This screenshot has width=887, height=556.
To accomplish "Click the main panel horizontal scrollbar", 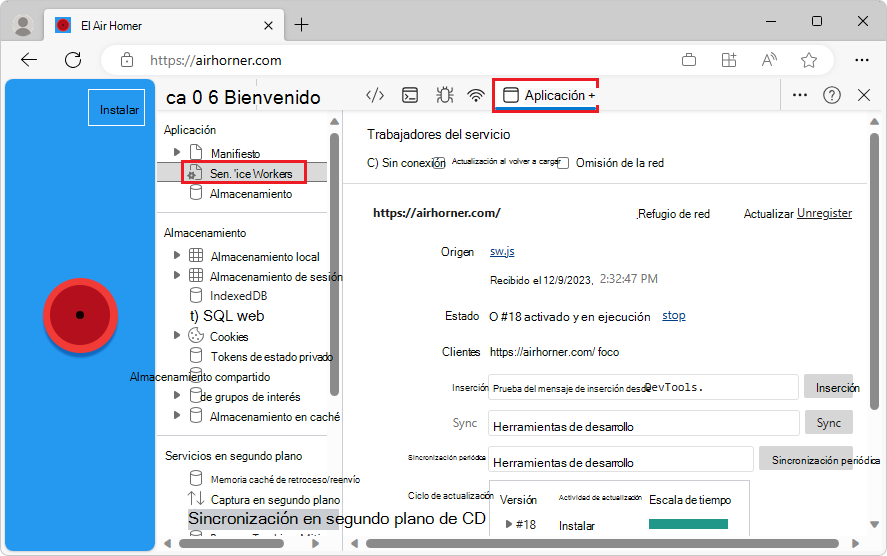I will 602,544.
